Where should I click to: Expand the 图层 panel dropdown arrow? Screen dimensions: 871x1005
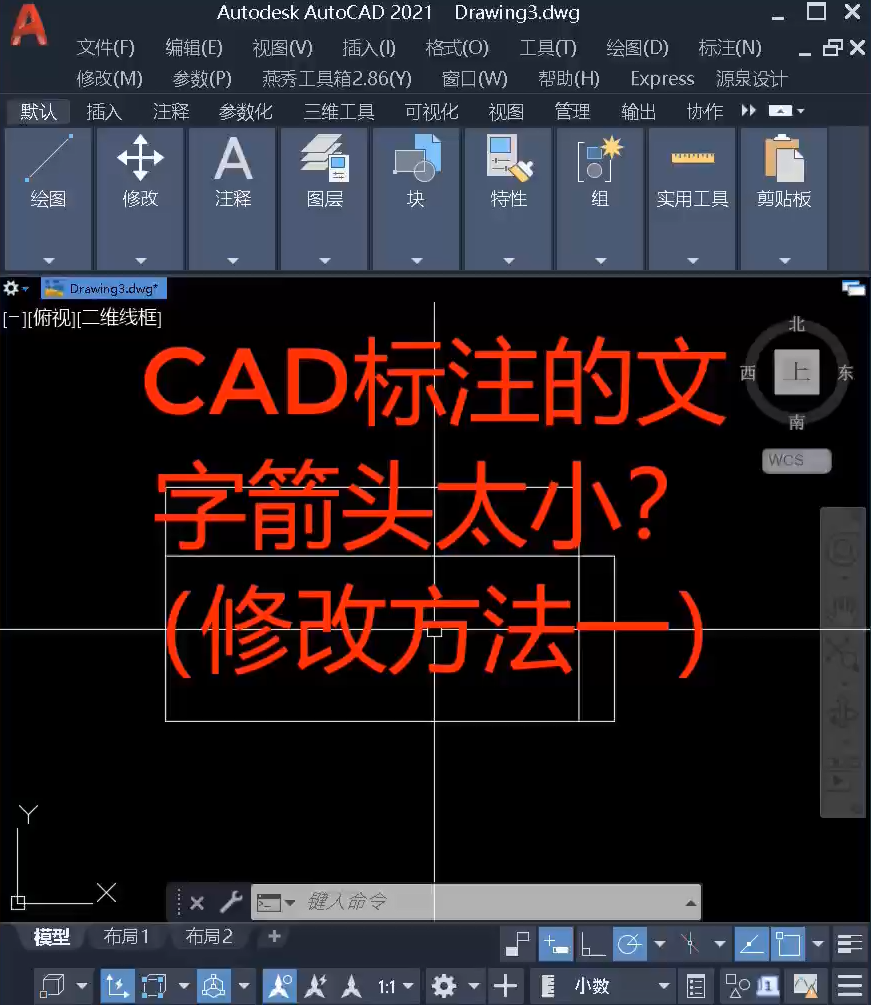(x=324, y=261)
